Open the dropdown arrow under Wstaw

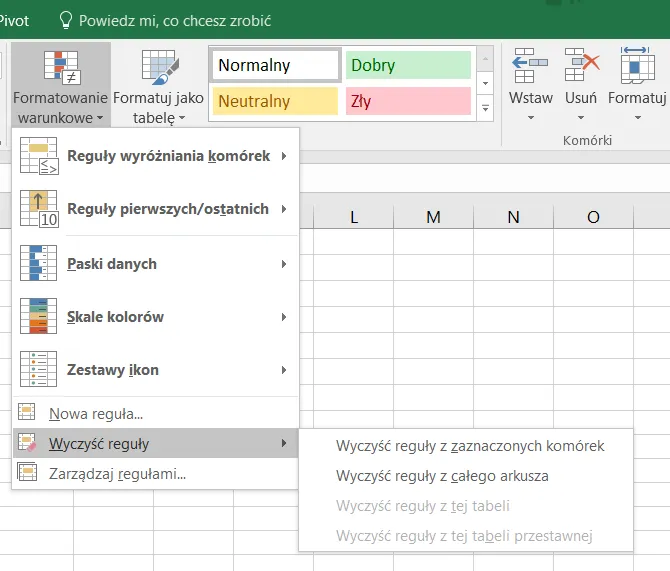[530, 117]
